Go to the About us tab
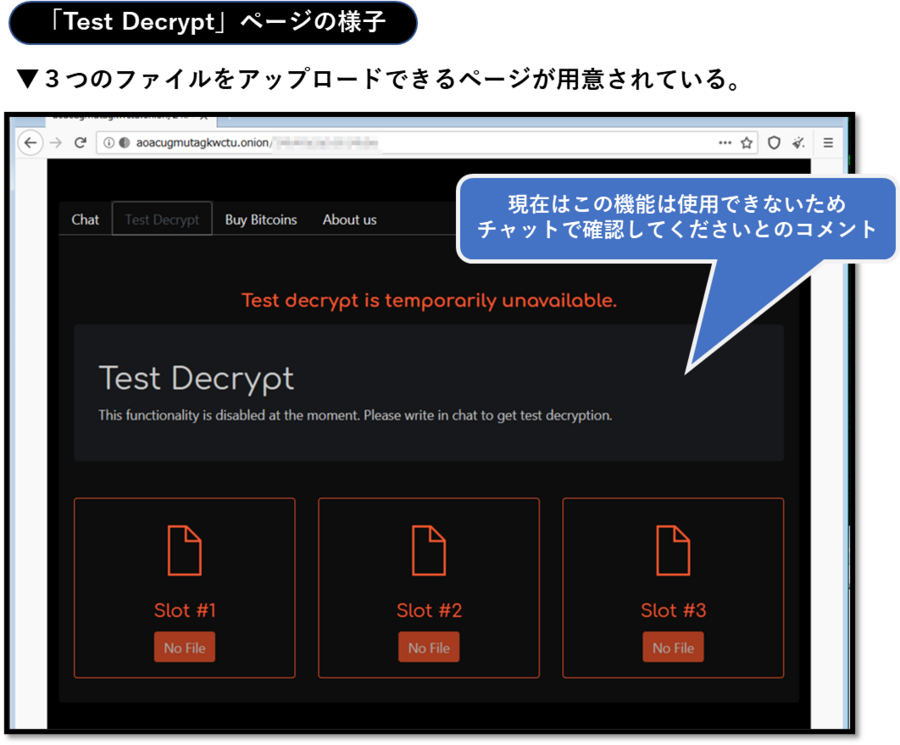Viewport: 900px width, 745px height. tap(349, 220)
